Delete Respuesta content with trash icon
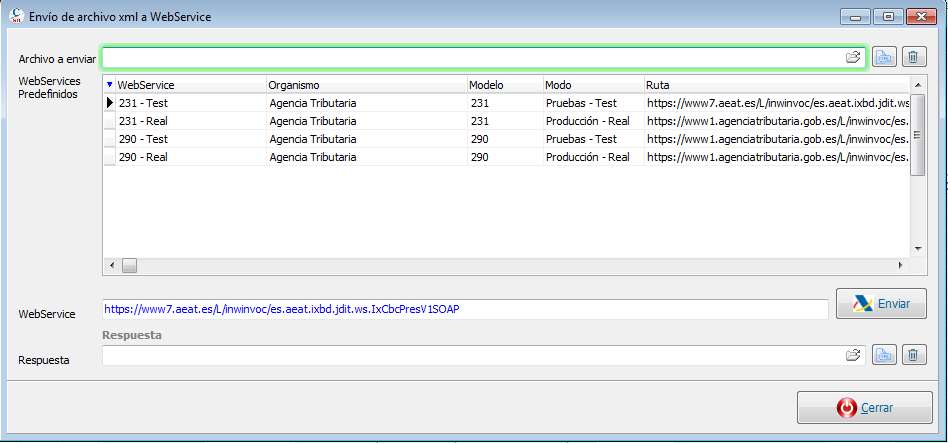Screen dimensions: 948x443 click(x=914, y=355)
